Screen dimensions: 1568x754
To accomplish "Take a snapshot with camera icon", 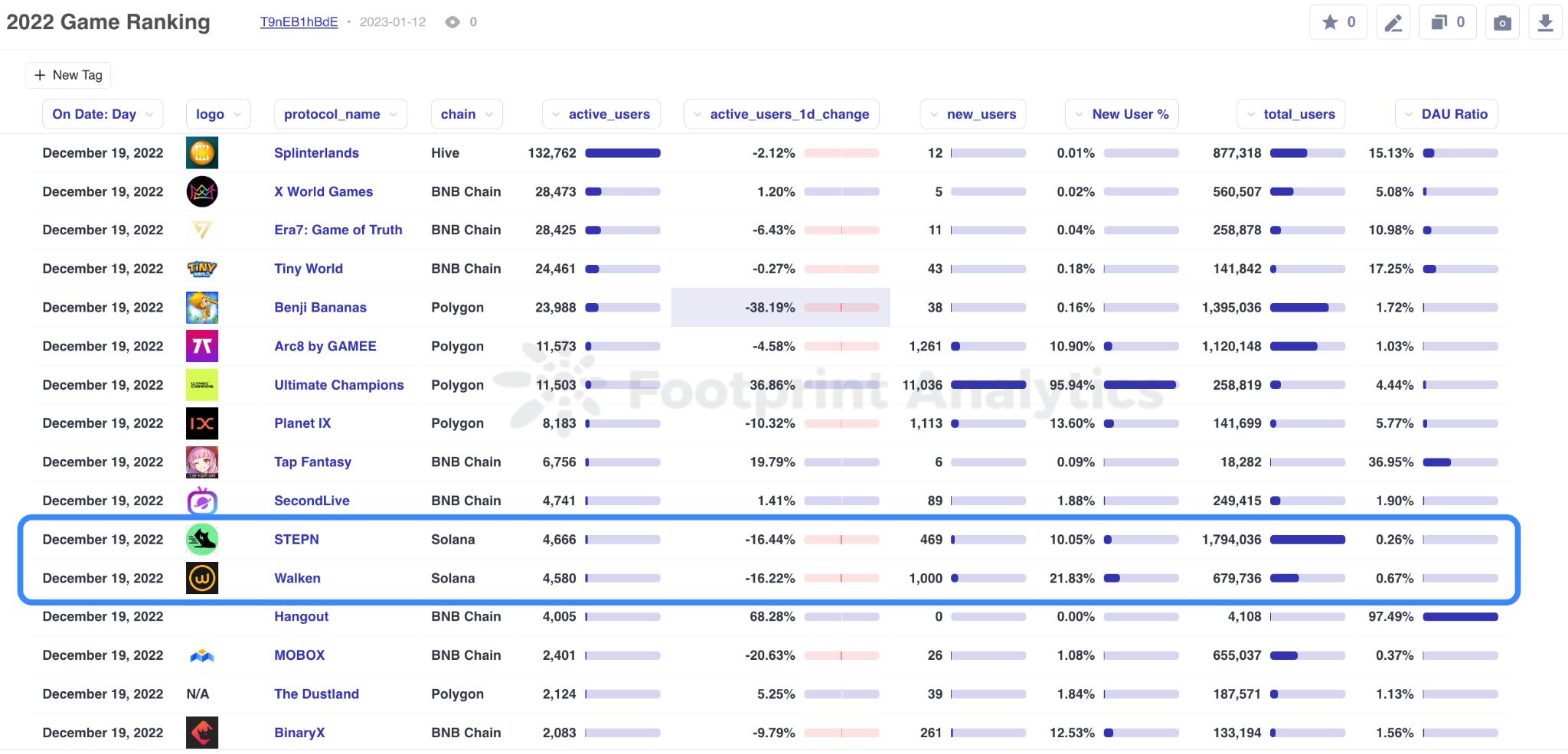I will tap(1502, 22).
